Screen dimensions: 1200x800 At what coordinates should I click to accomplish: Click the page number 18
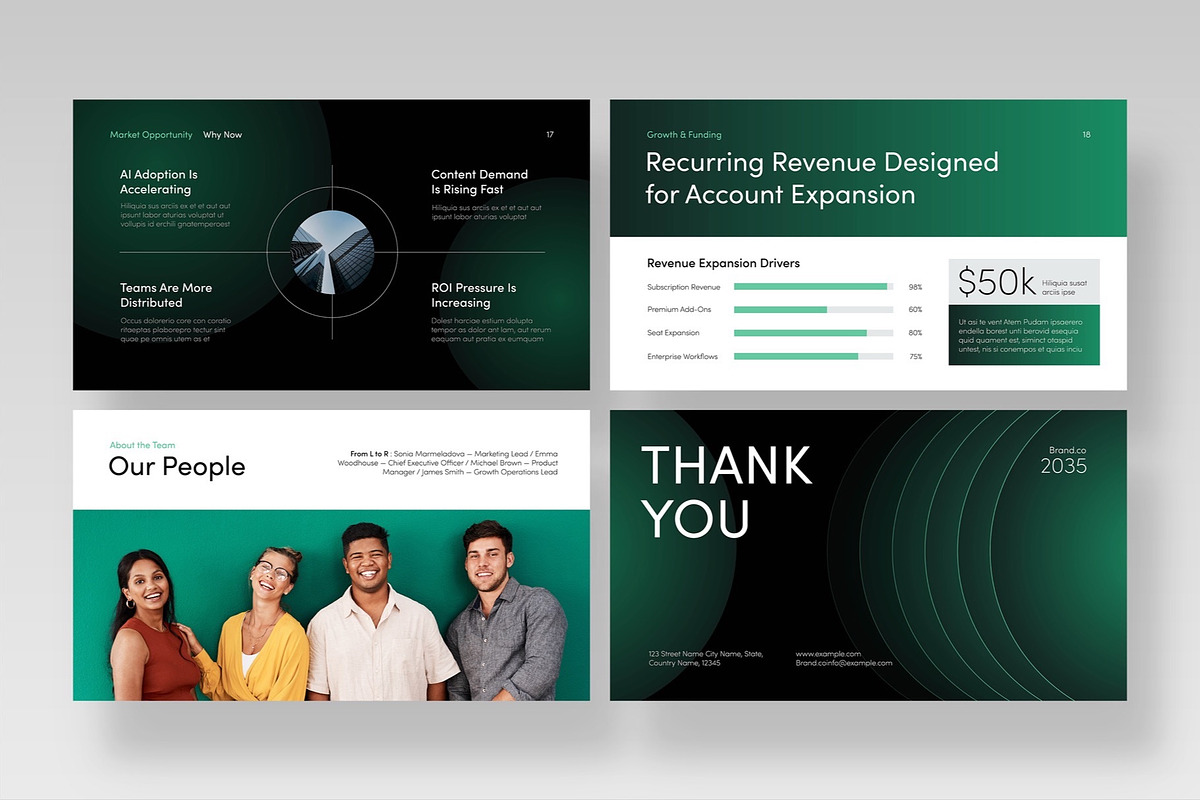click(1086, 135)
